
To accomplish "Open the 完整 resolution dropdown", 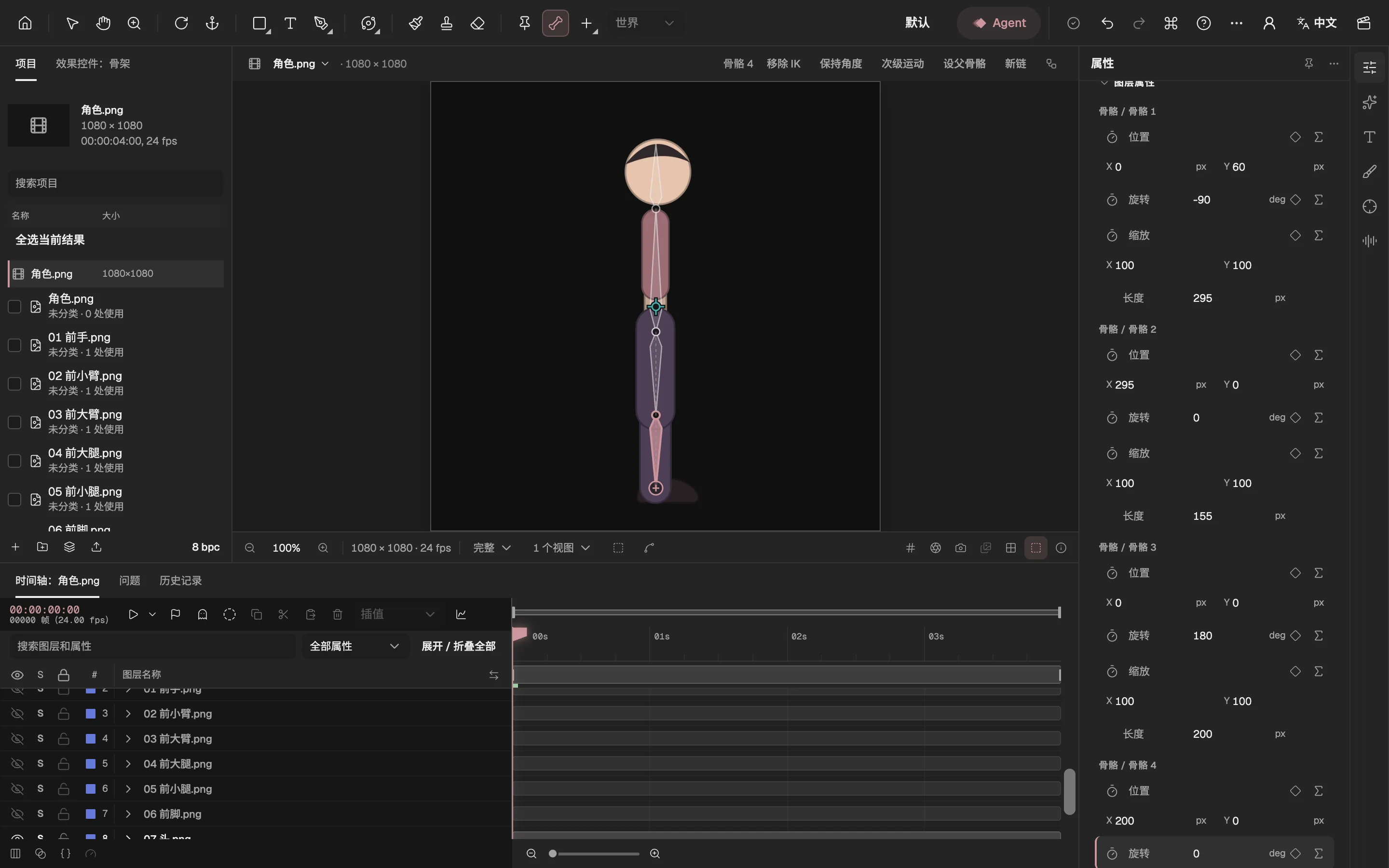I will point(491,548).
